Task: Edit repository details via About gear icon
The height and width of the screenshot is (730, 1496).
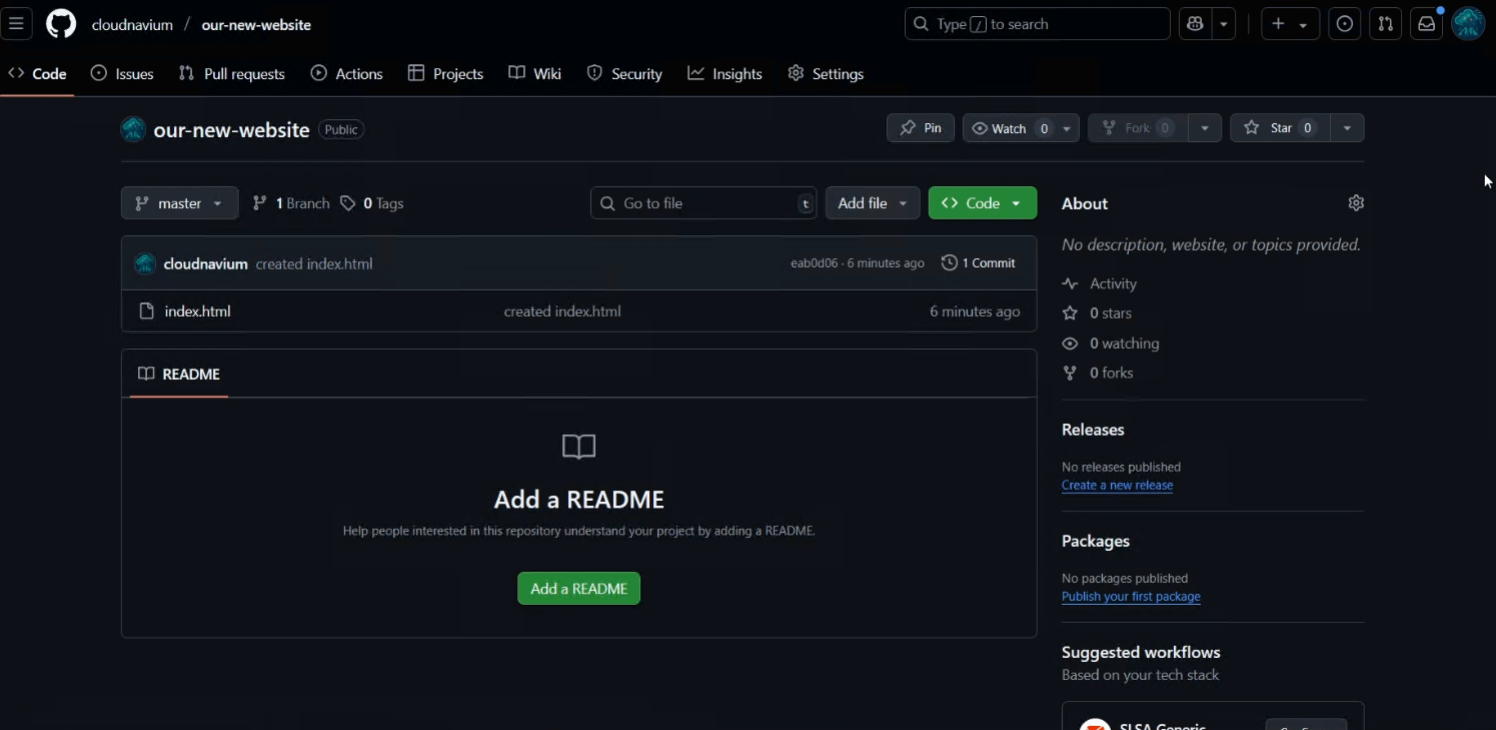Action: click(1356, 203)
